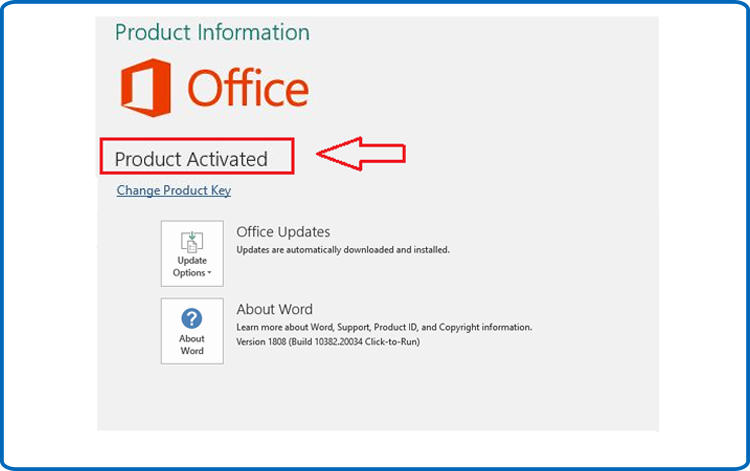Click the Product Activated status text

pyautogui.click(x=191, y=159)
